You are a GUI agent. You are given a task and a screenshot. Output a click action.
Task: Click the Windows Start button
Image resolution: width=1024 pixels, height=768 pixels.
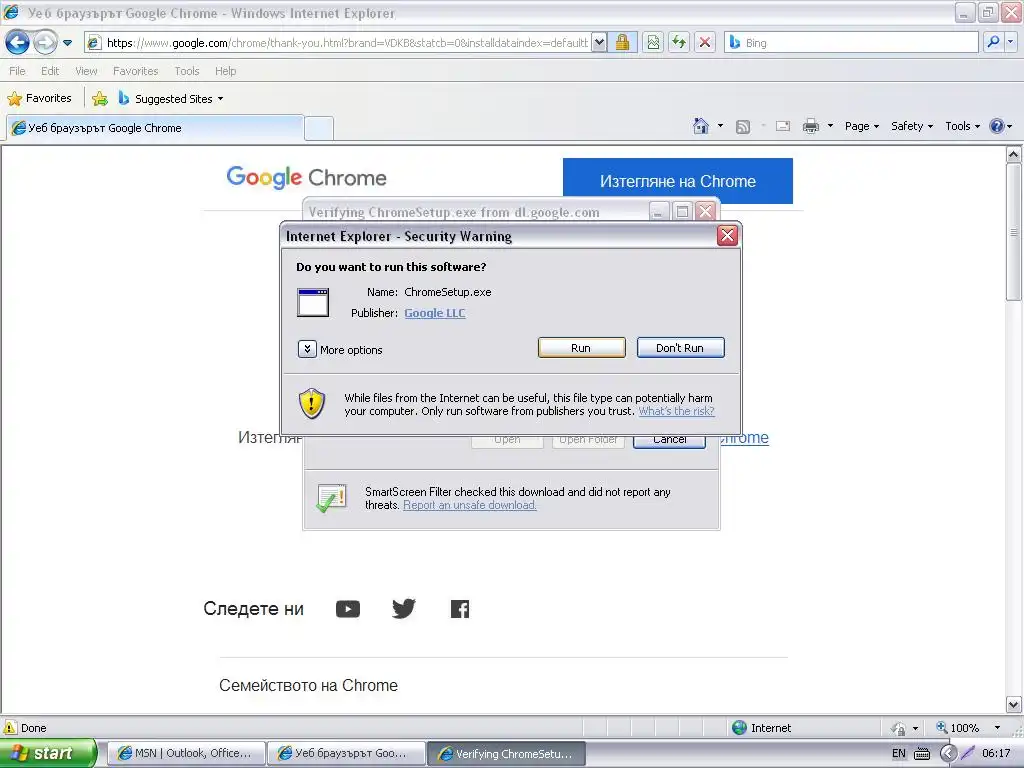(x=48, y=753)
